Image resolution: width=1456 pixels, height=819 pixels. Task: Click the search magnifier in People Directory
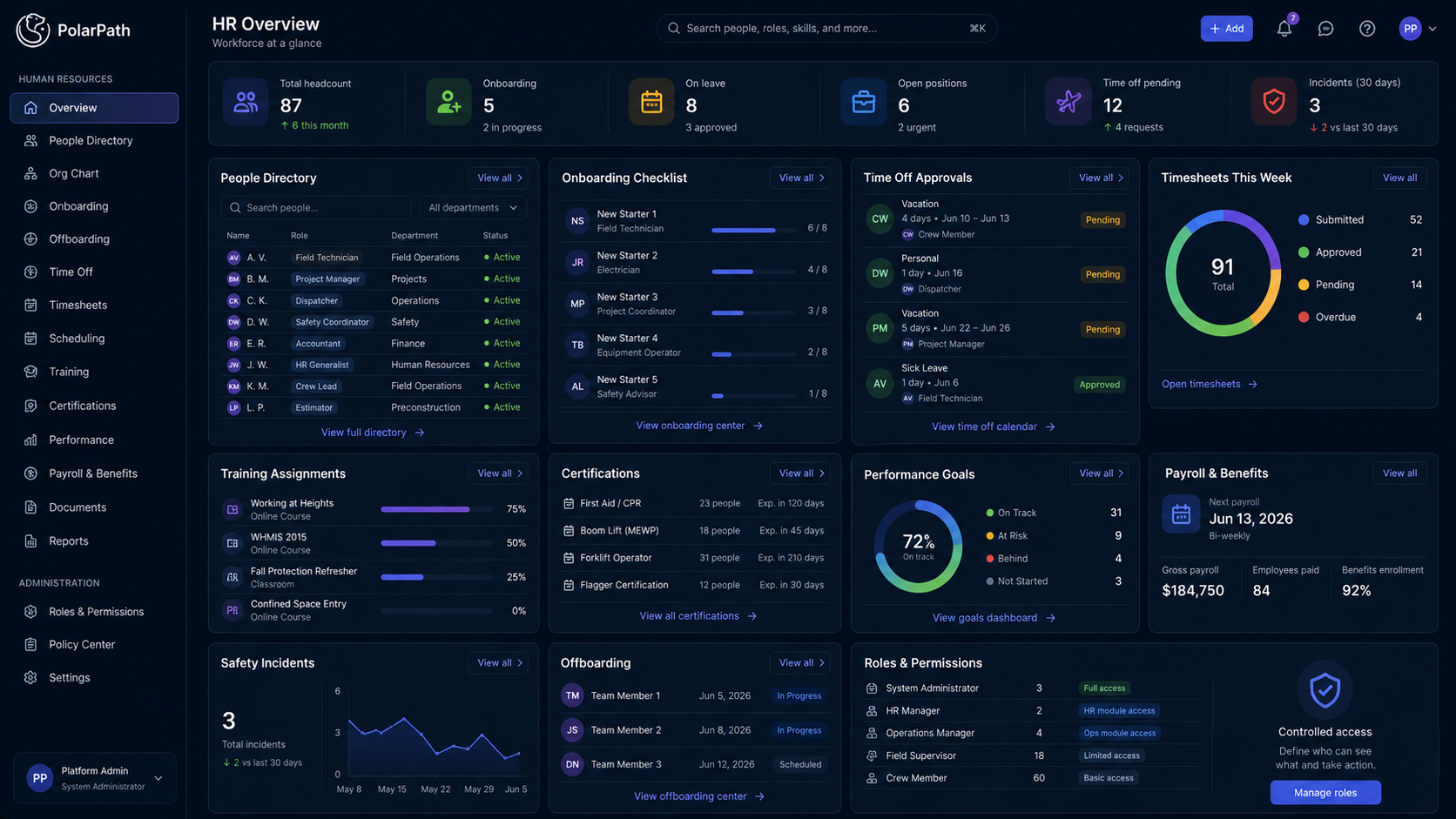(235, 208)
